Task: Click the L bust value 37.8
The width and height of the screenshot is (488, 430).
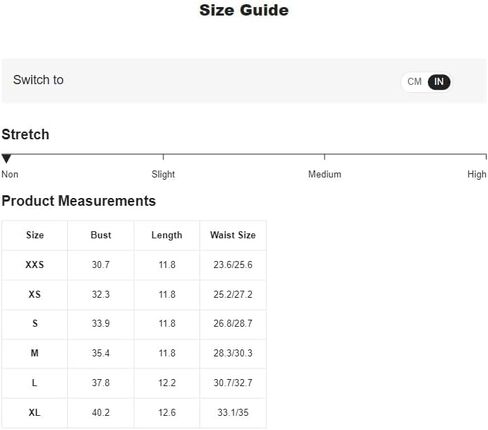Action: click(101, 383)
